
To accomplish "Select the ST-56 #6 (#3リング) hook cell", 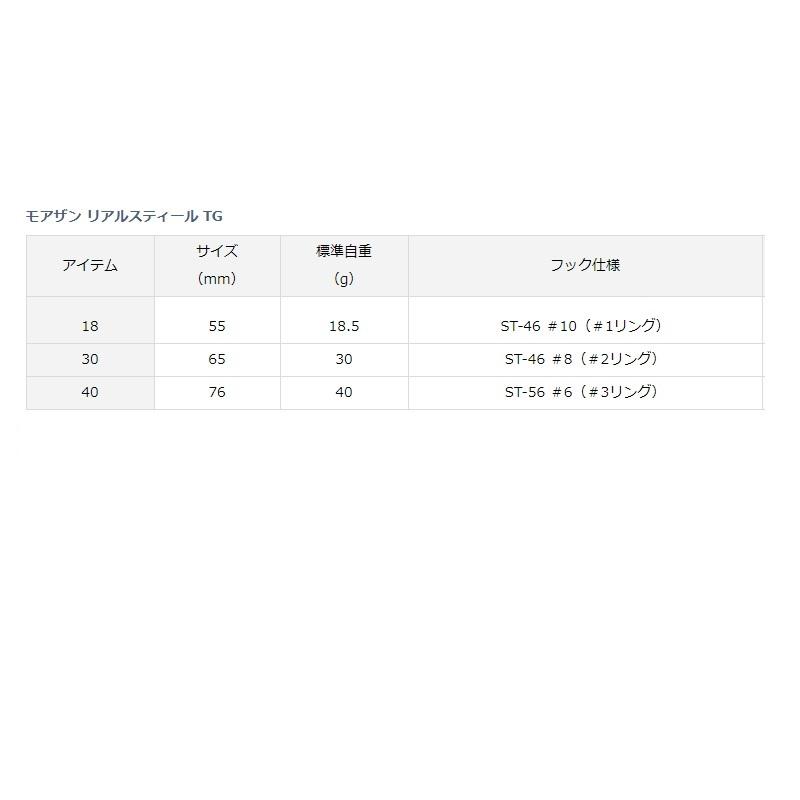I will 581,393.
